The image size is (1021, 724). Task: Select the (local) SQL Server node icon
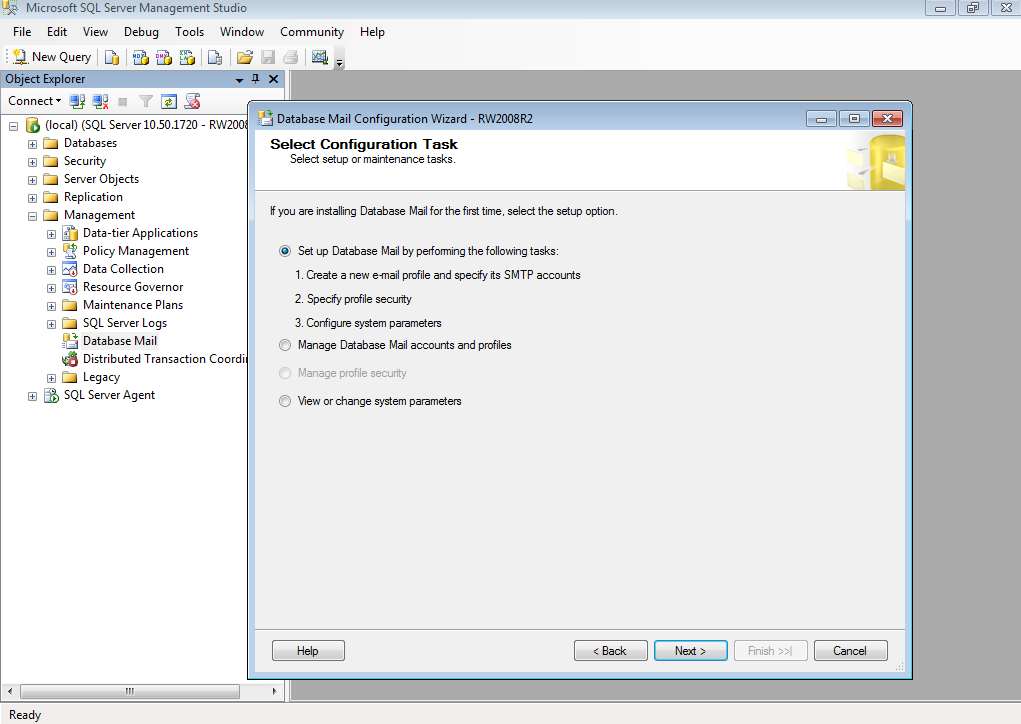pos(33,125)
